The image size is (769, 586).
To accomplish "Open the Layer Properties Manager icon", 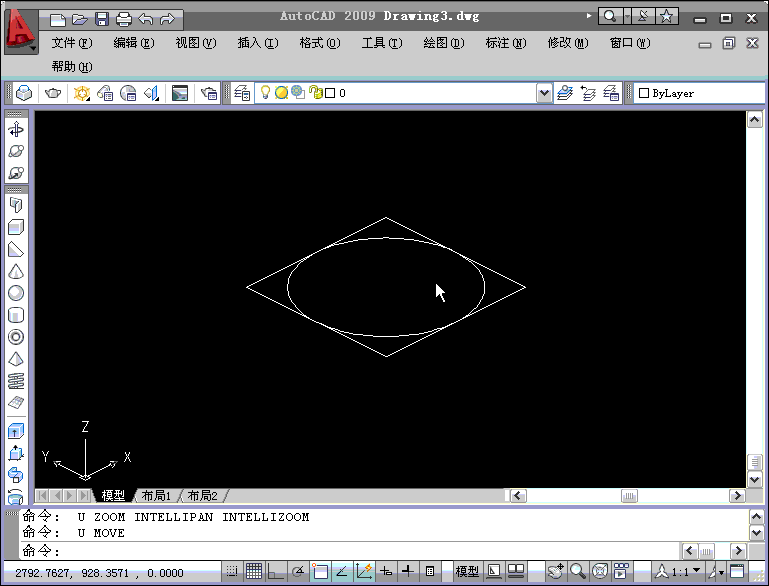I will click(x=242, y=93).
